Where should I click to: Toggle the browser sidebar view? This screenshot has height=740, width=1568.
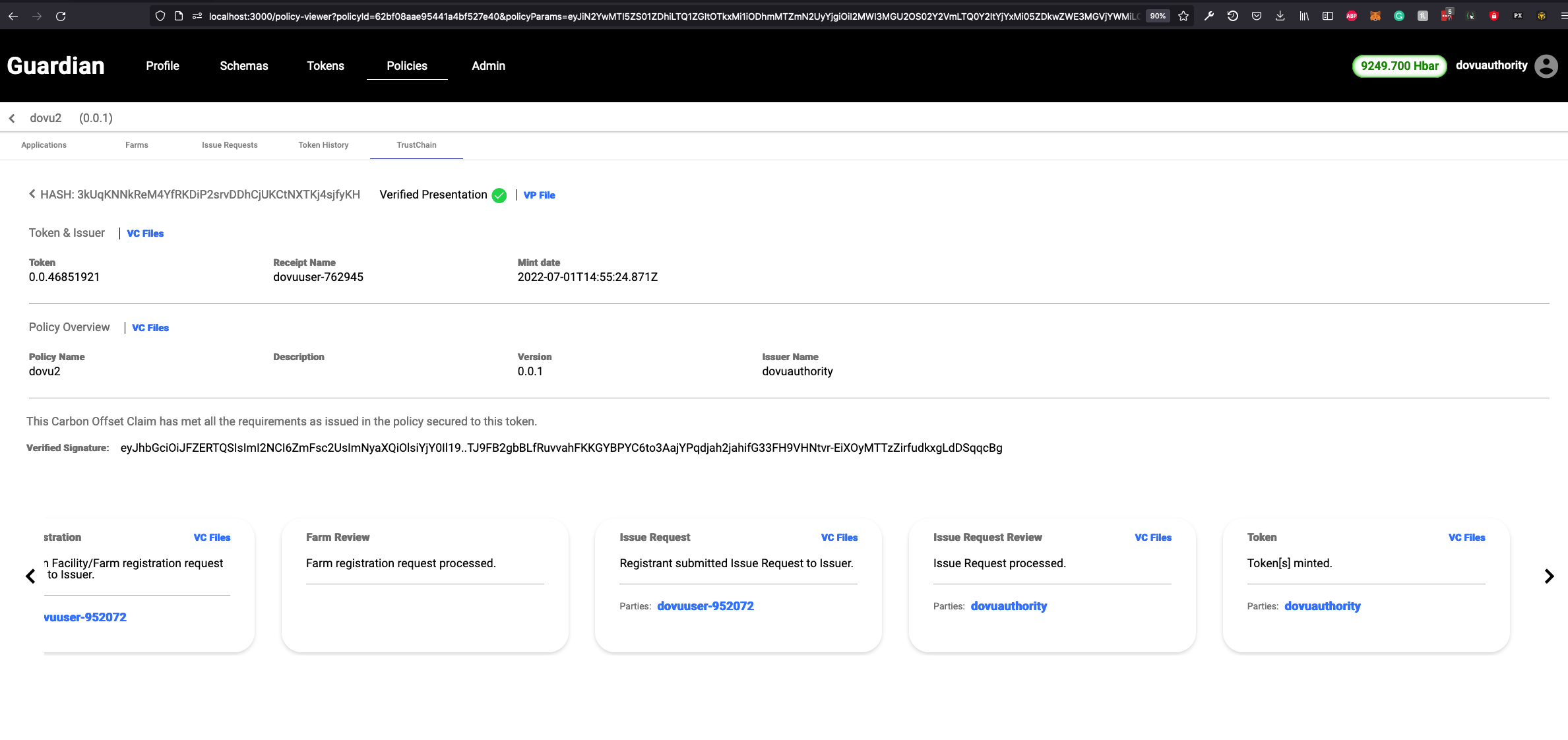(1327, 15)
